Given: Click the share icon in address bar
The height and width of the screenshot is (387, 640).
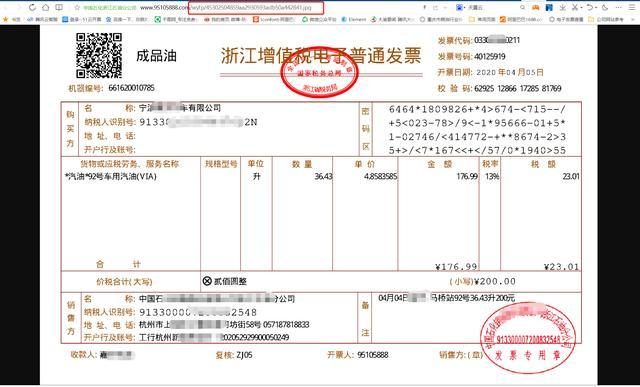Looking at the screenshot, I should coord(436,7).
